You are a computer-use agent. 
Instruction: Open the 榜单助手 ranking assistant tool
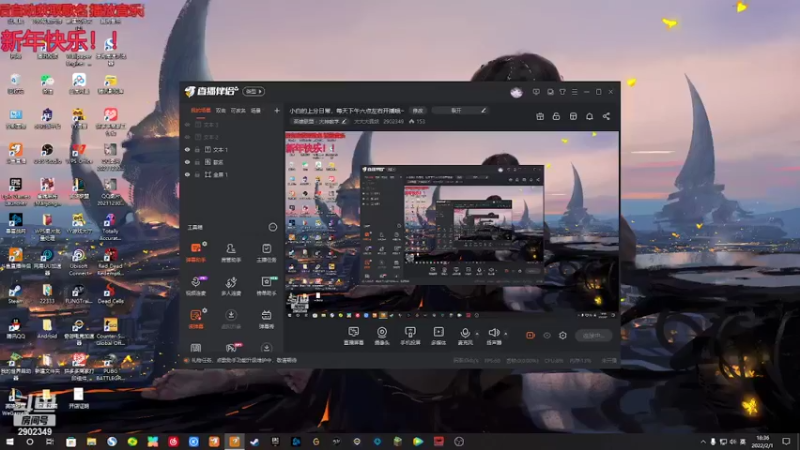266,286
